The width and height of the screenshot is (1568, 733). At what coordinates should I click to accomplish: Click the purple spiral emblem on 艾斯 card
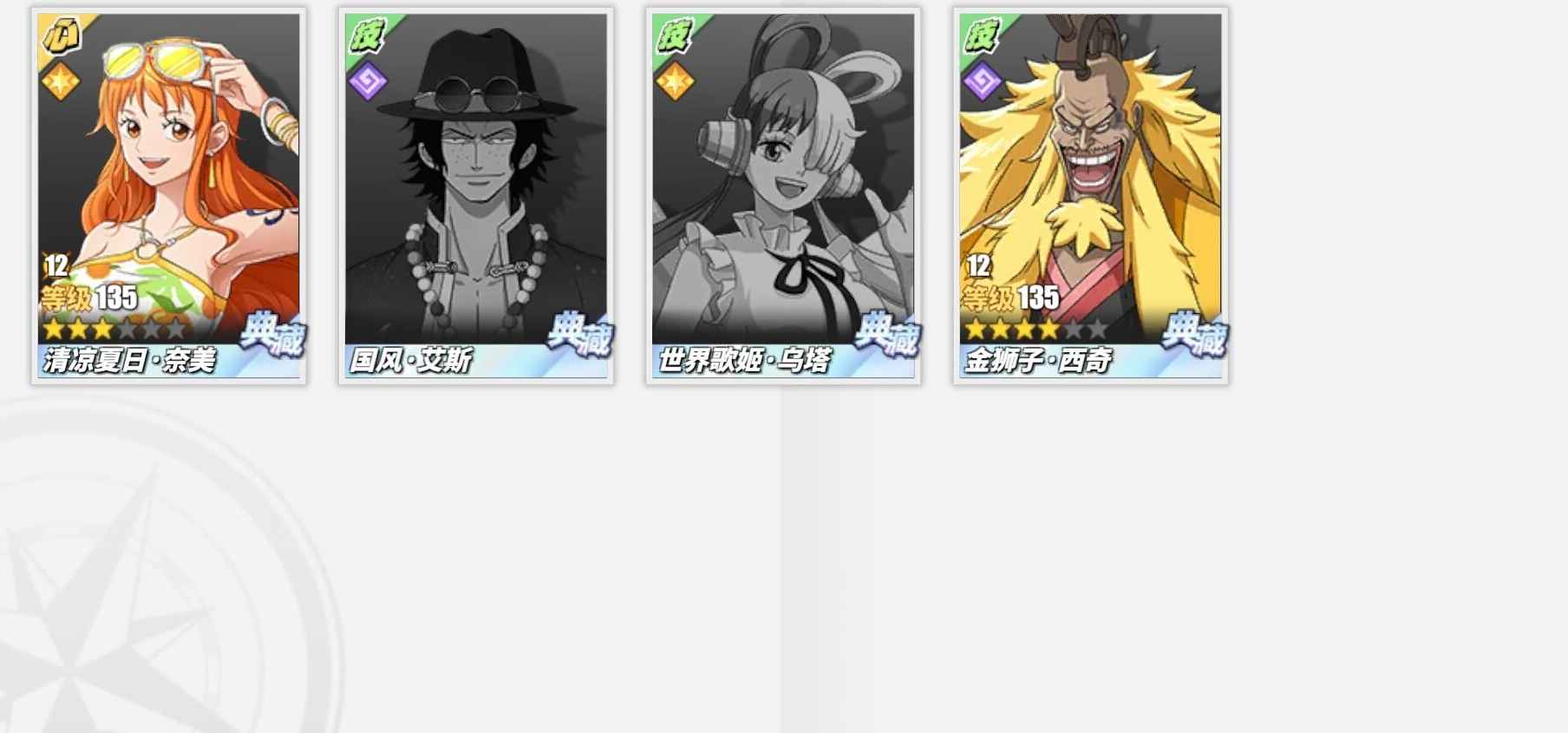point(368,82)
